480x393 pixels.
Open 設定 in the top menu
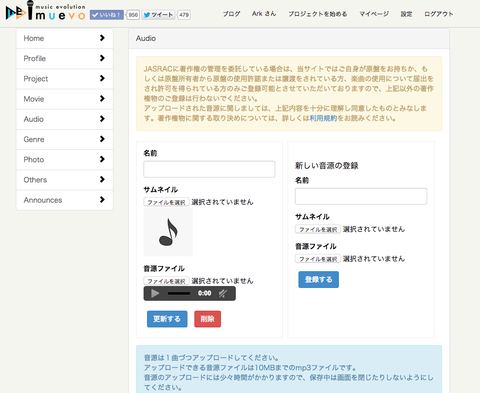point(406,14)
